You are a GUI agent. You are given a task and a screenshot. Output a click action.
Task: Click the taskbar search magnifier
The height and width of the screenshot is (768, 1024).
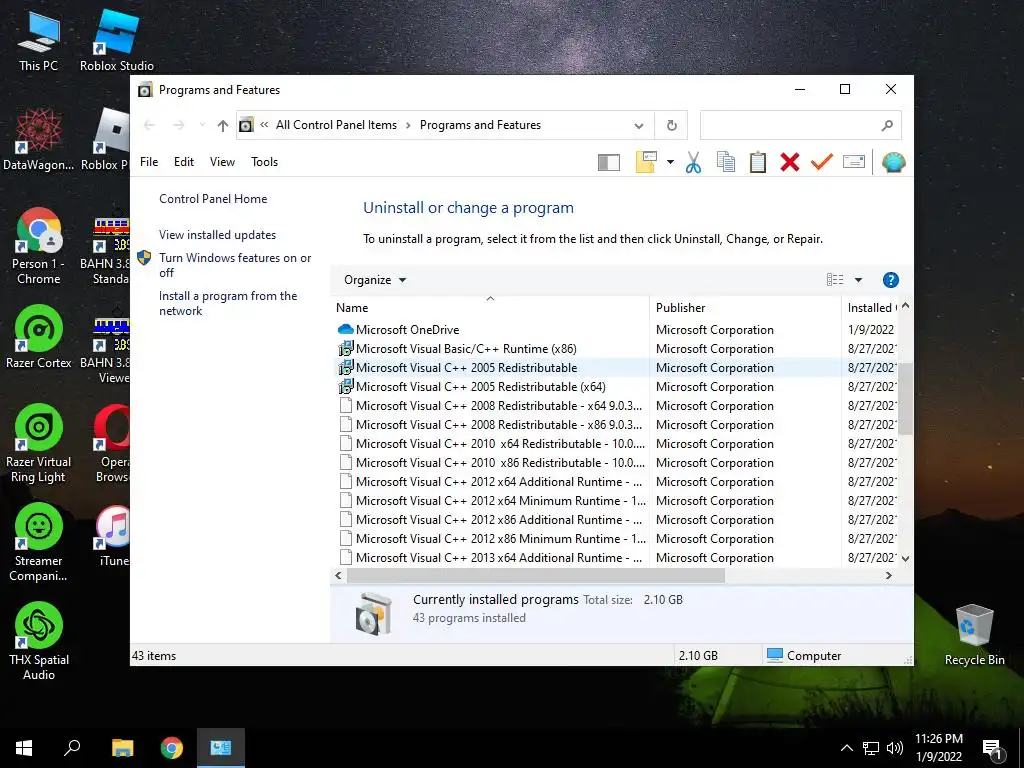[x=72, y=748]
